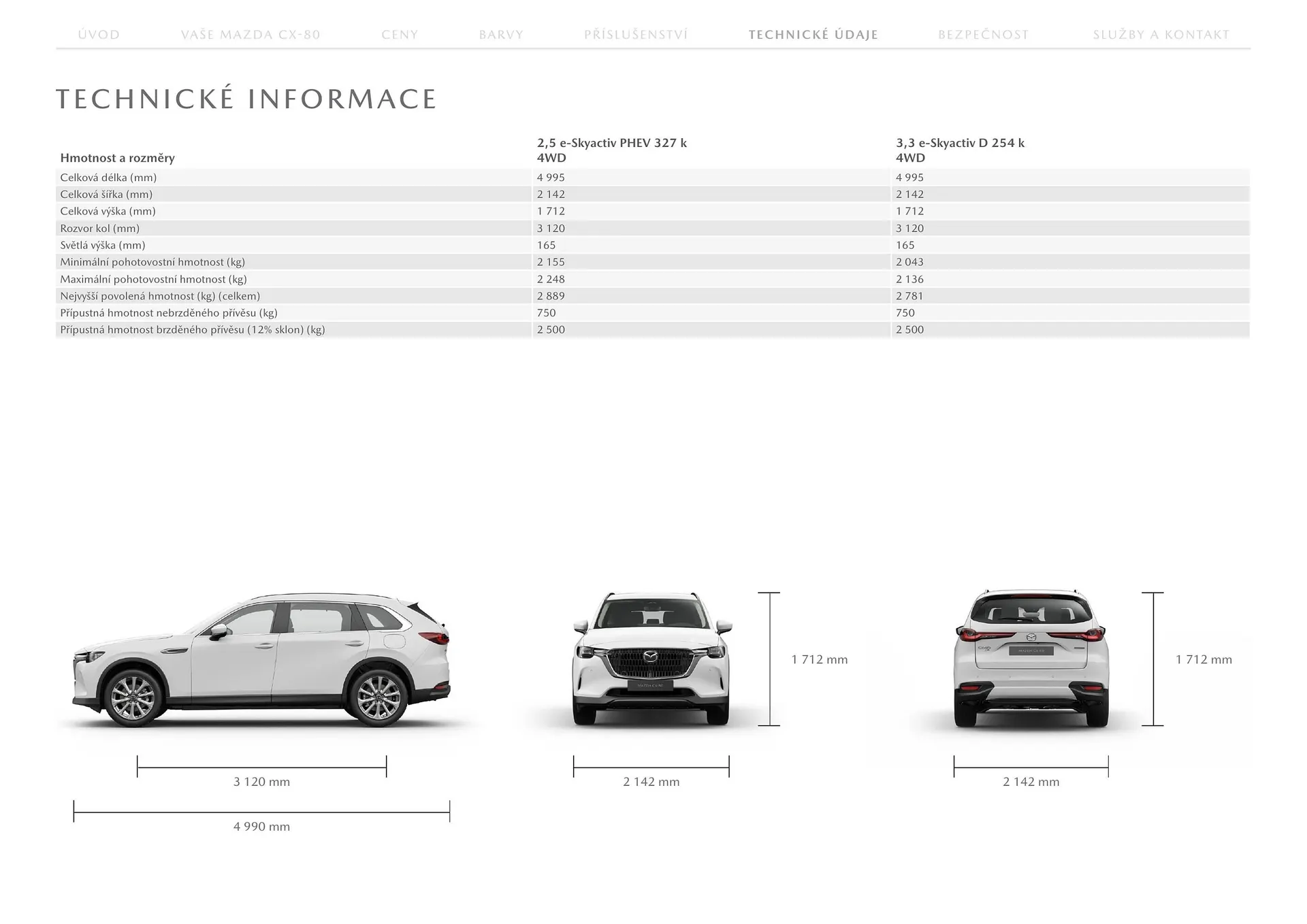
Task: Select the 2,5 e-Skyactiv PHEV column header
Action: [x=611, y=150]
